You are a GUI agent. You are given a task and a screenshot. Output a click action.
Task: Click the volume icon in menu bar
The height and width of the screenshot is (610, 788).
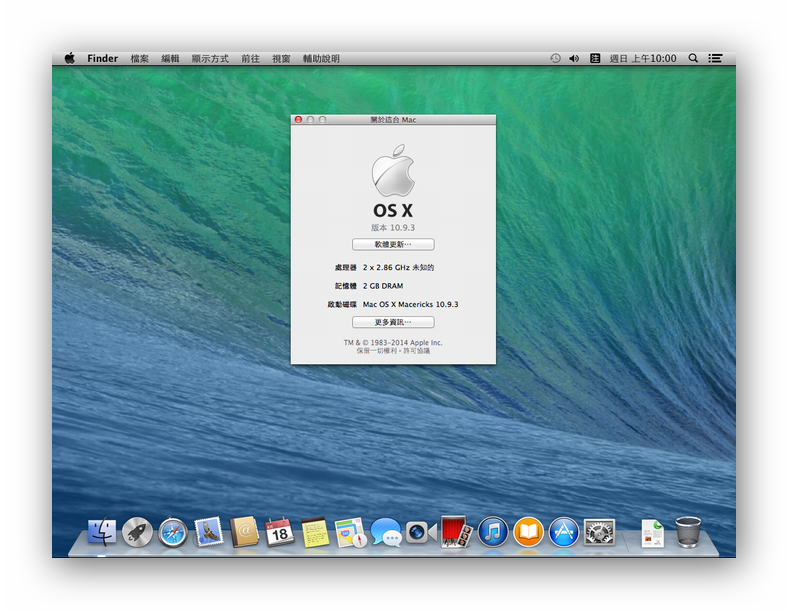[574, 58]
